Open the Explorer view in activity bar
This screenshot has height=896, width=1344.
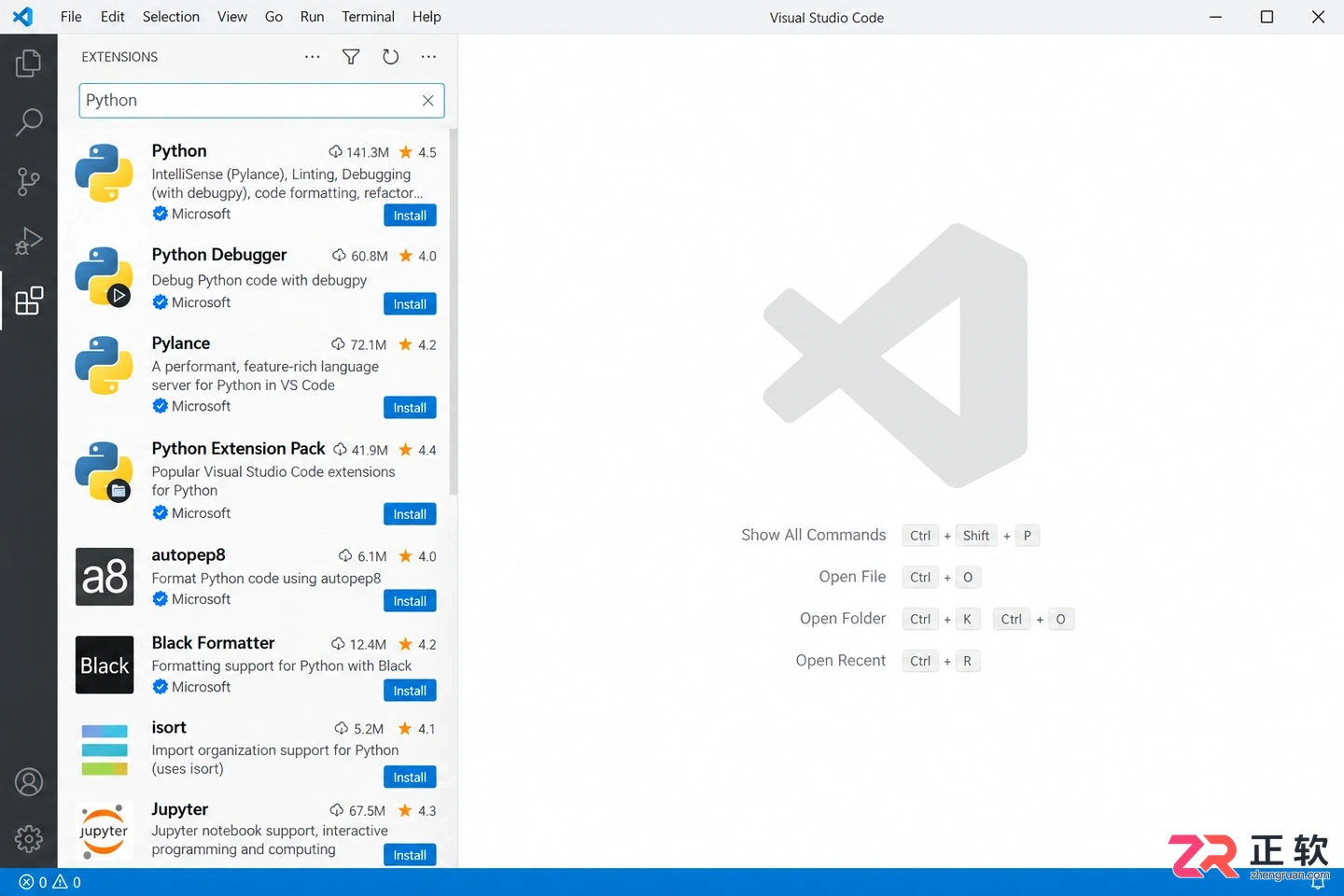pyautogui.click(x=29, y=63)
